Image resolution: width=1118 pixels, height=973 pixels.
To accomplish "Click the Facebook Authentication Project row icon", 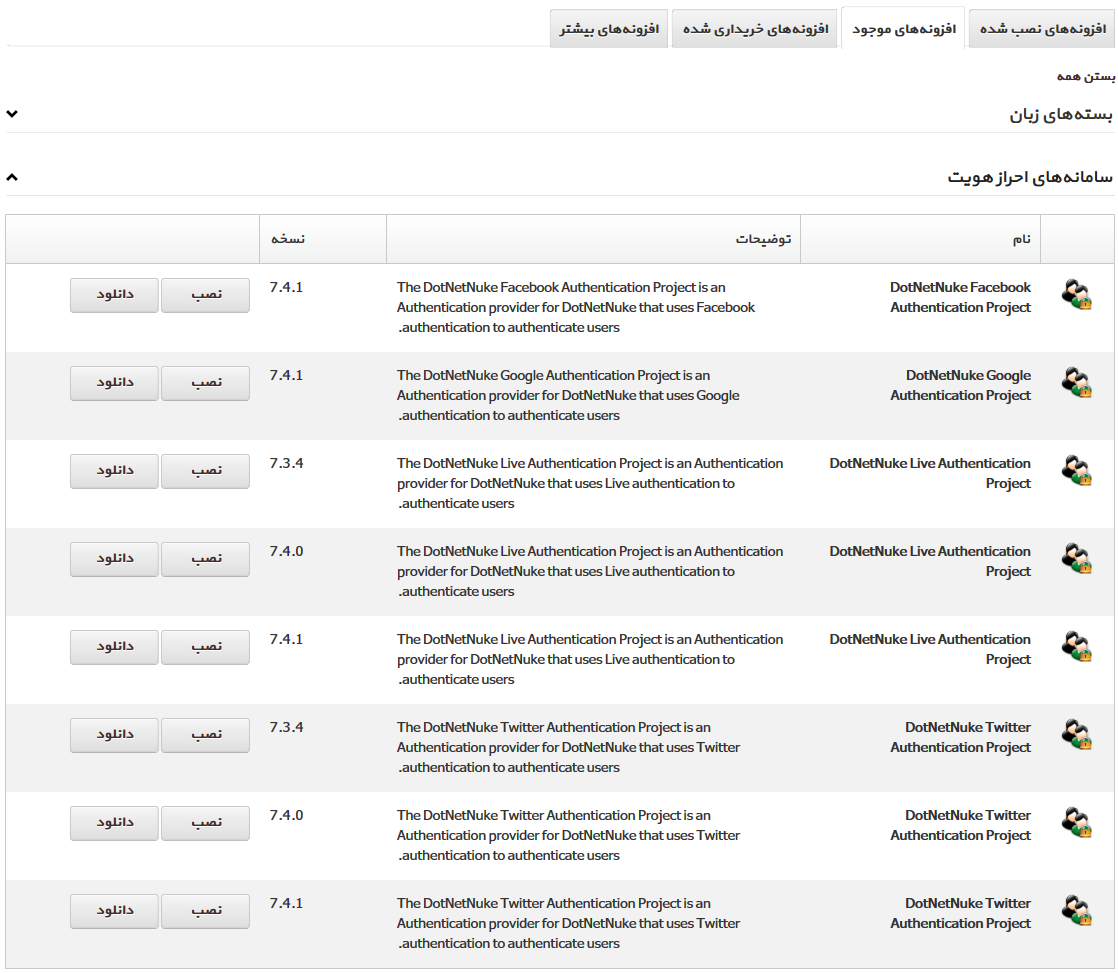I will pos(1076,295).
